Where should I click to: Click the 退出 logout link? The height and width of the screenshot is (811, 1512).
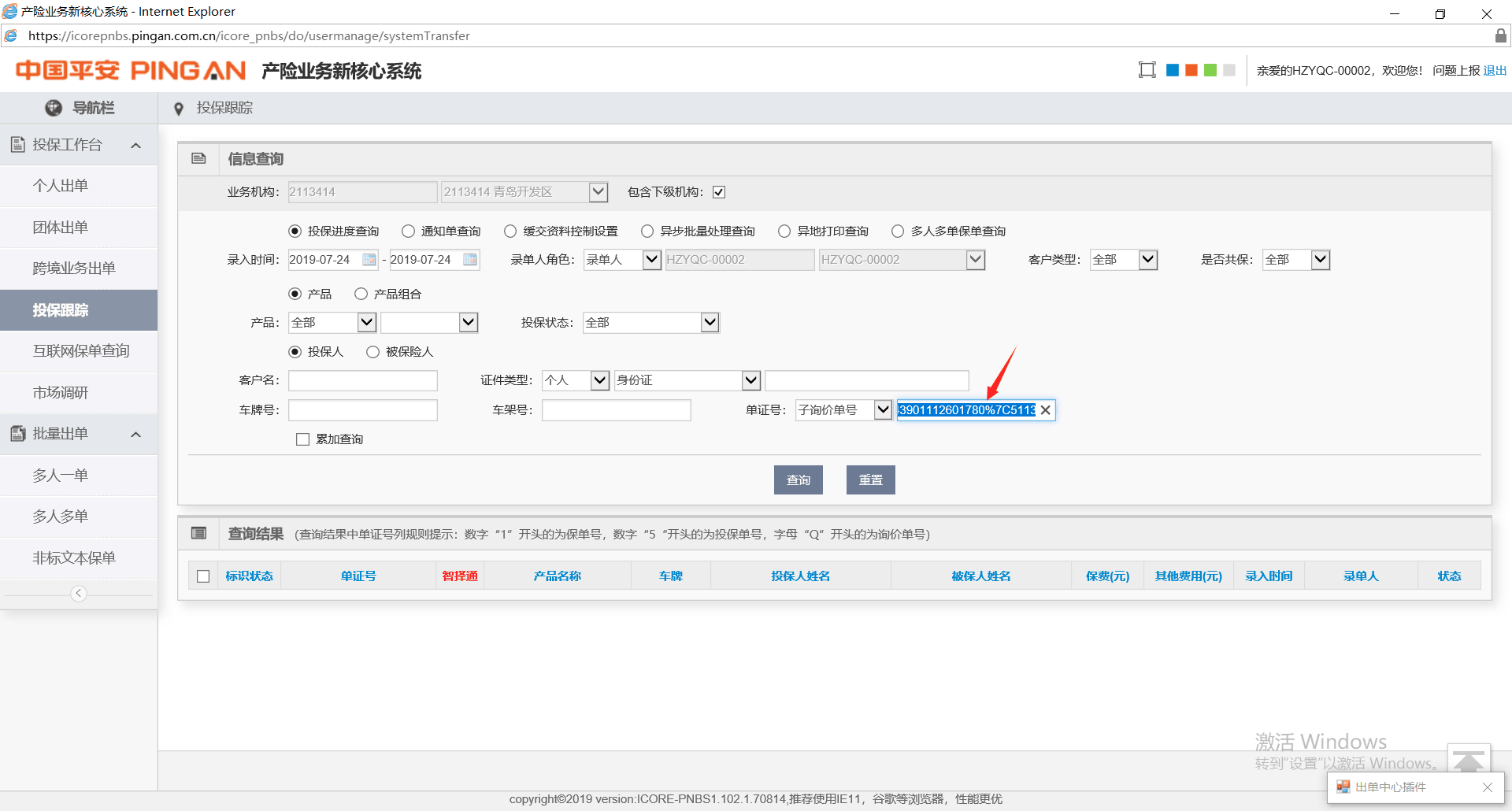point(1495,70)
